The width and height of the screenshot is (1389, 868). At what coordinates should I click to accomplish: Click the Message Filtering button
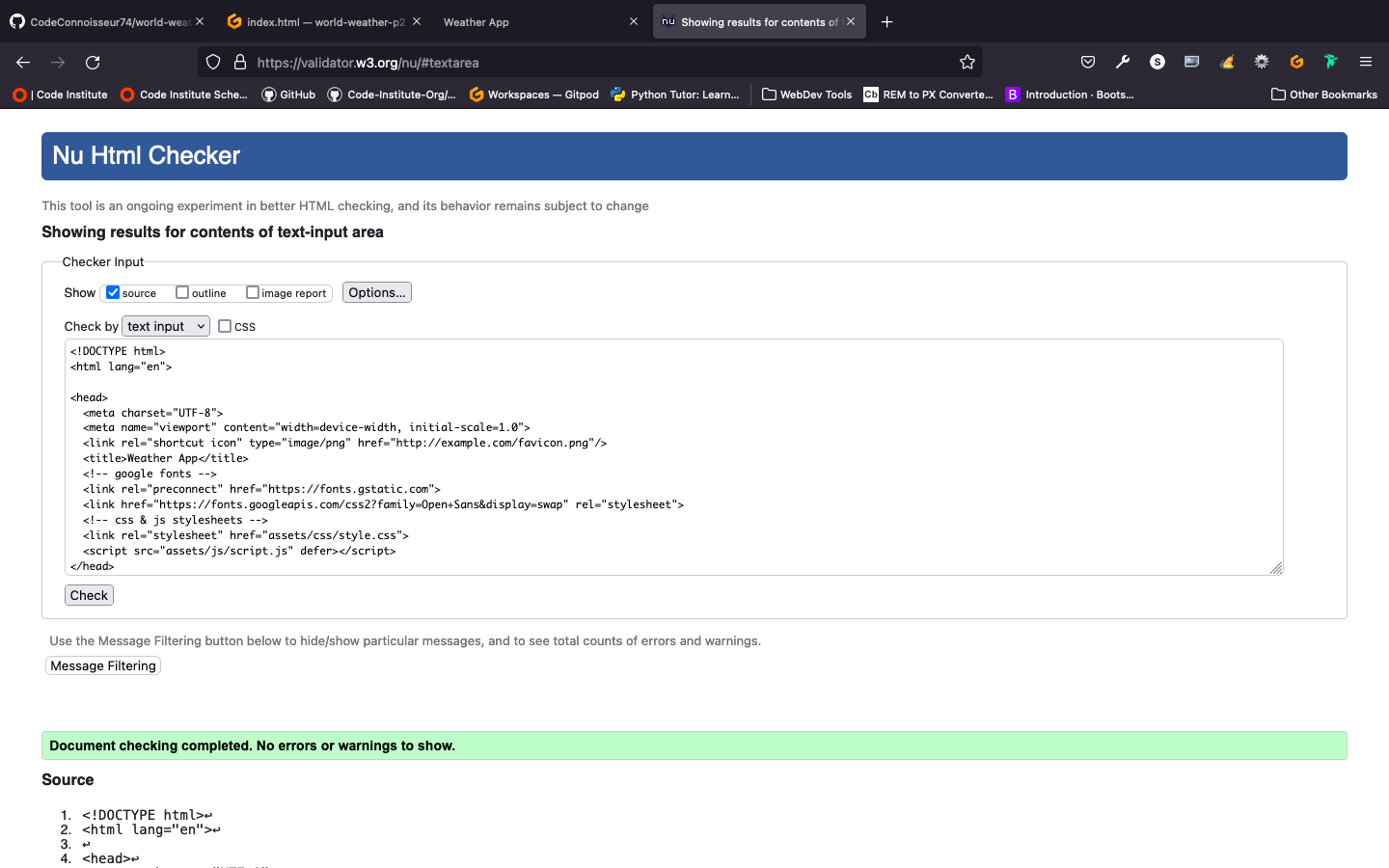[x=103, y=665]
